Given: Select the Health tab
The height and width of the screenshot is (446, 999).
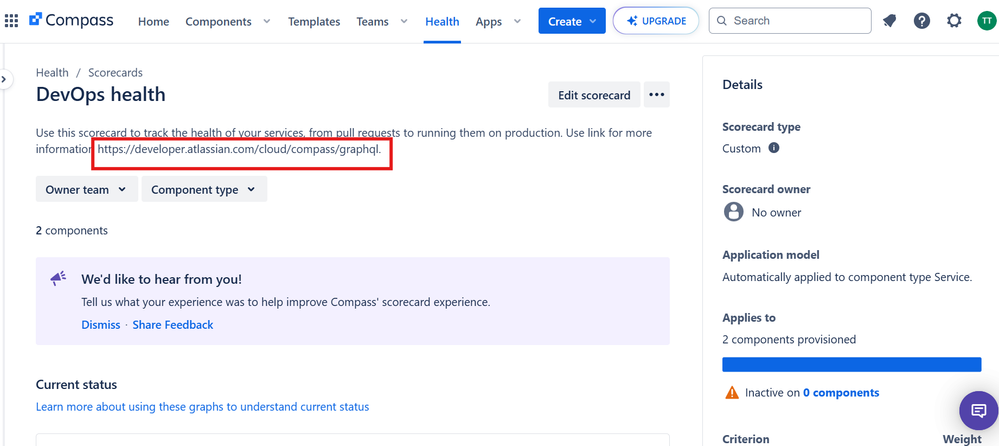Looking at the screenshot, I should (x=442, y=22).
